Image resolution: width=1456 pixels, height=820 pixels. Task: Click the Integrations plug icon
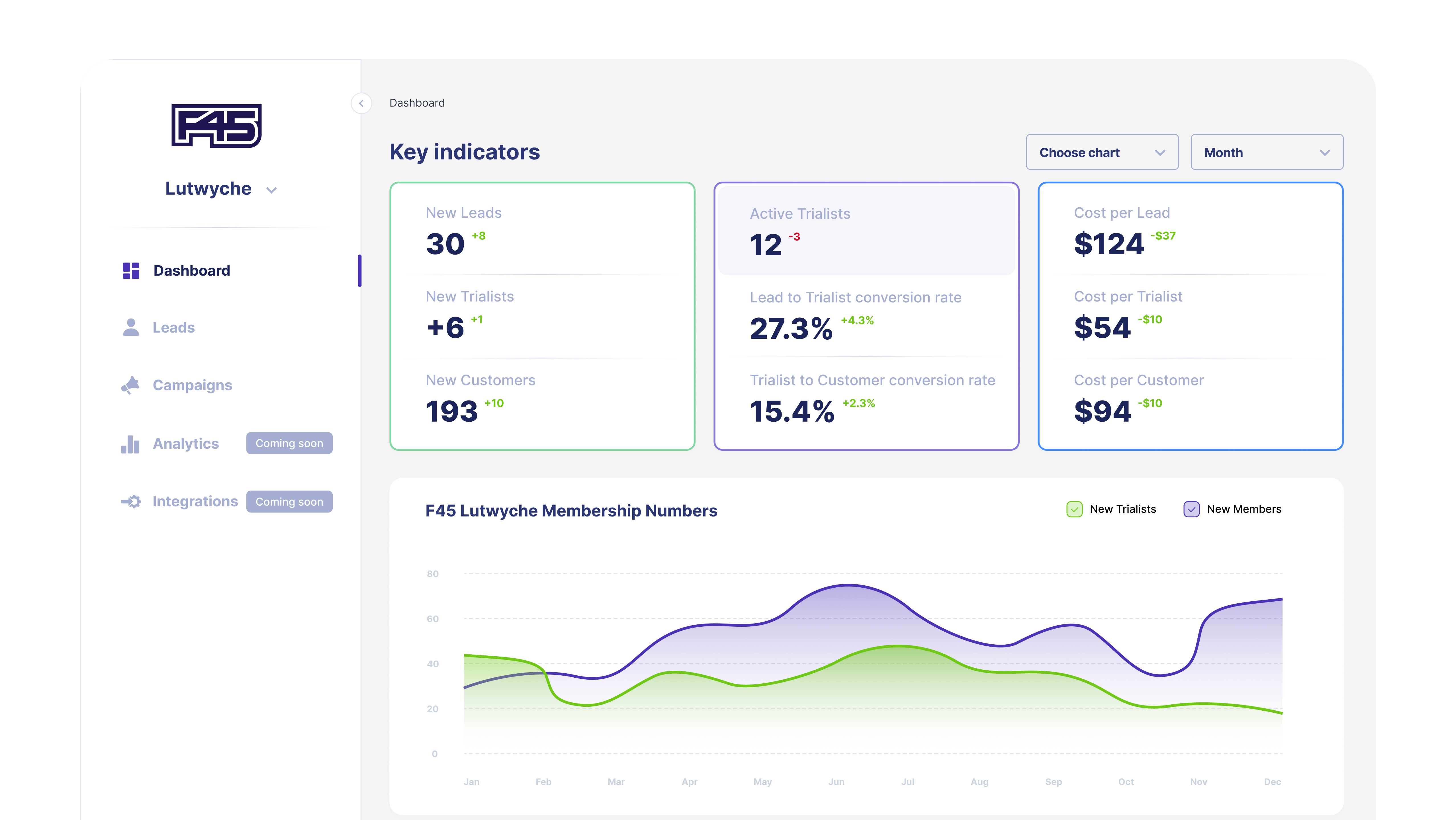click(130, 501)
